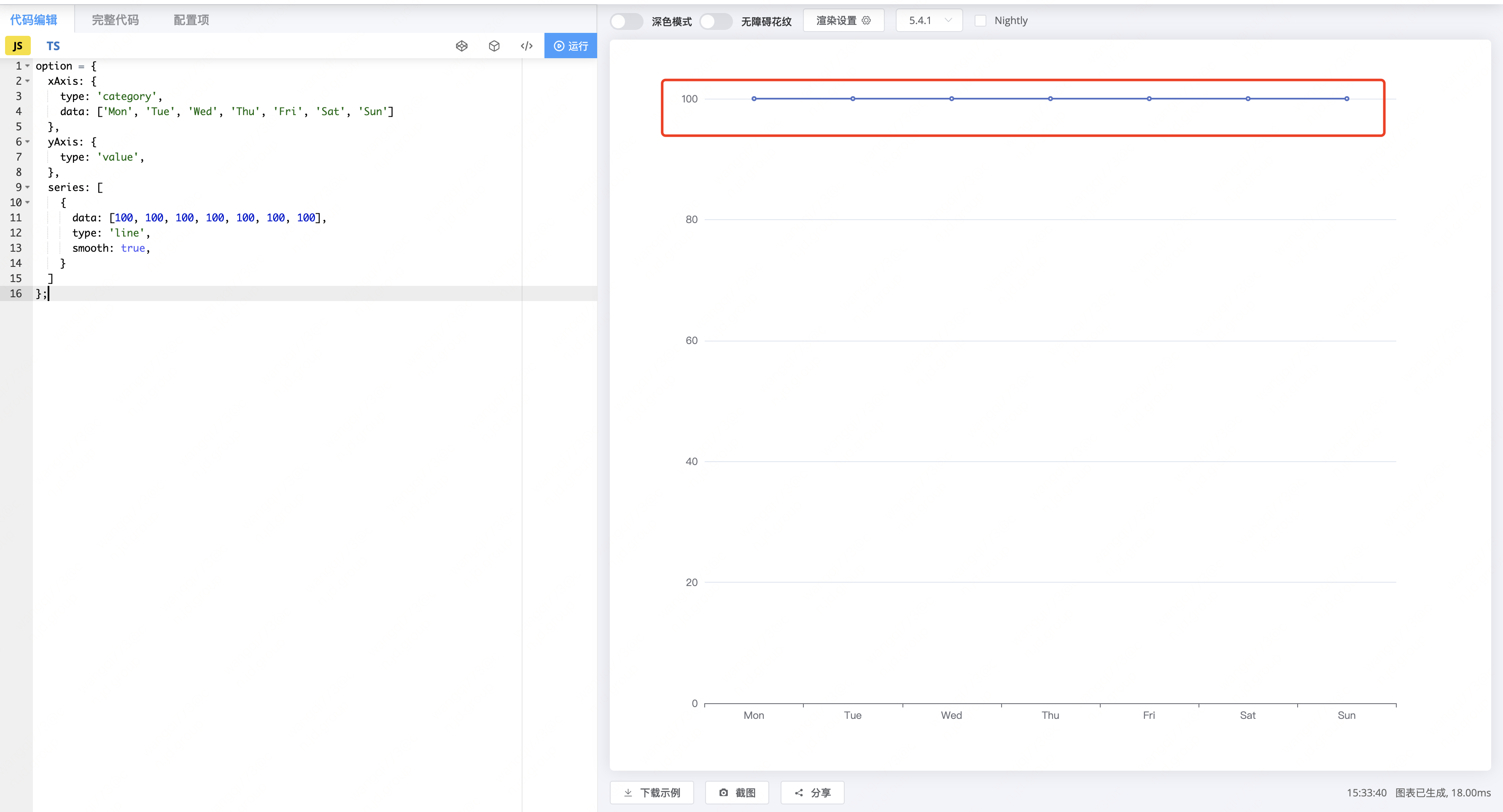Image resolution: width=1503 pixels, height=812 pixels.
Task: Click the gear icon in 渲染设置
Action: 867,20
